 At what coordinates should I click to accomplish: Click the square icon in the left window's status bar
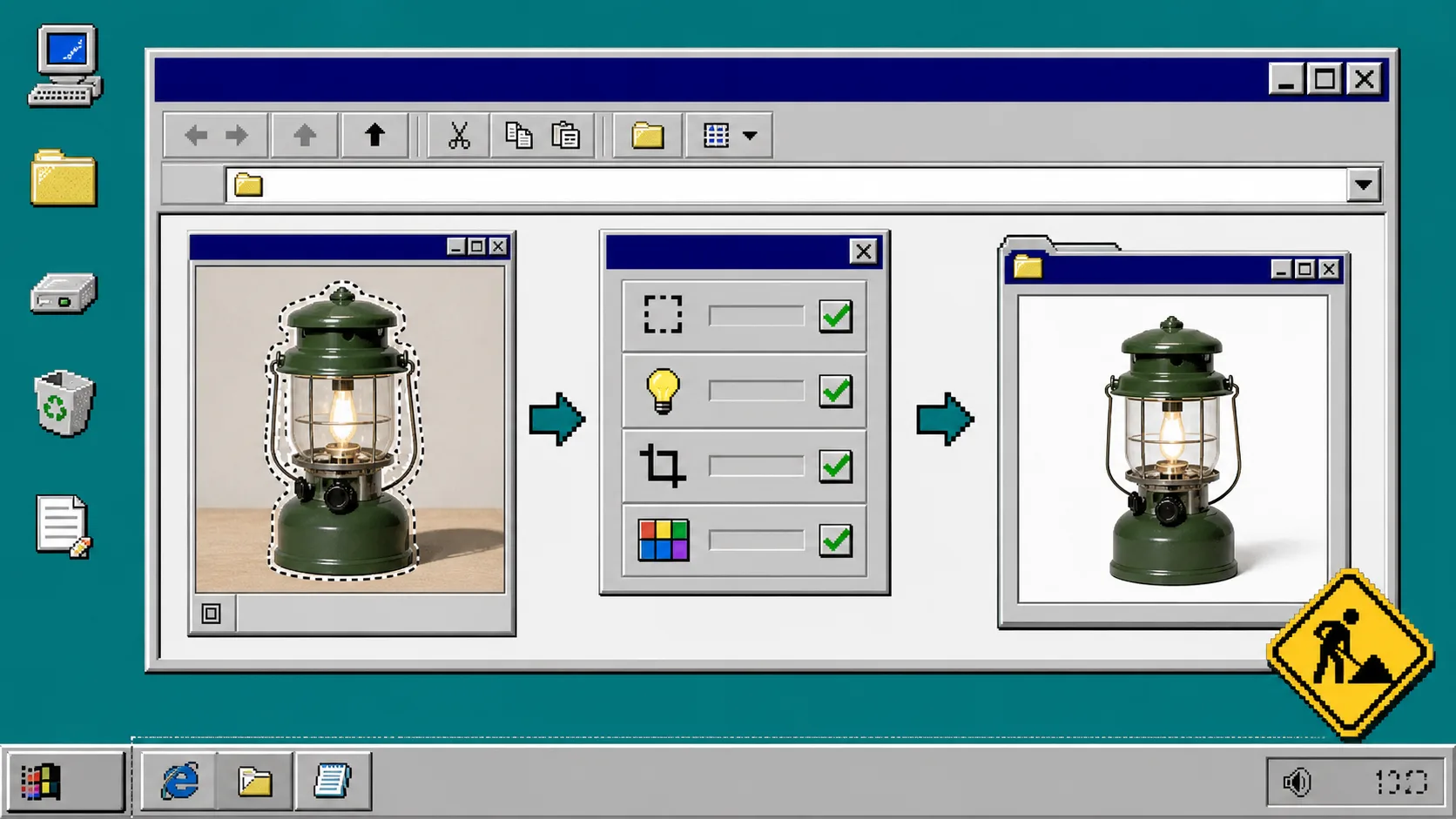tap(212, 614)
